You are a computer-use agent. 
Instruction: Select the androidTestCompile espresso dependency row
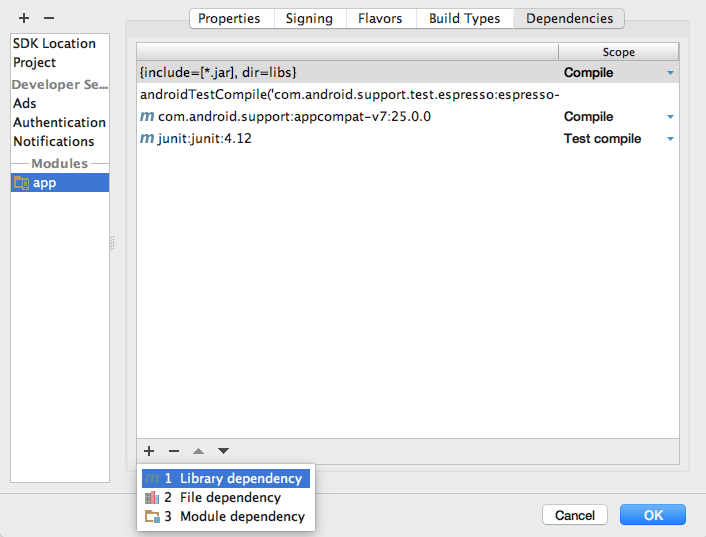pos(350,95)
